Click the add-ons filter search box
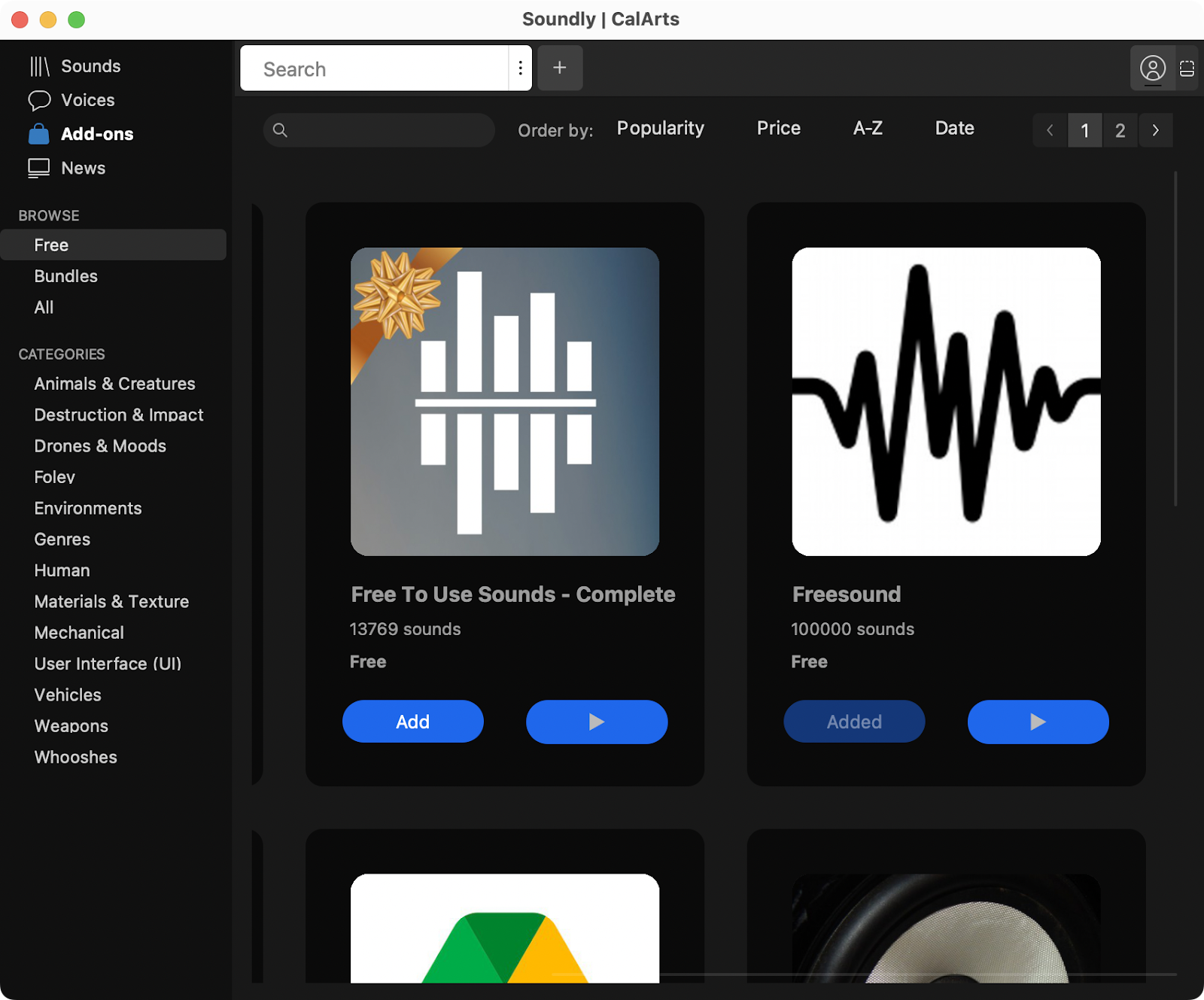The image size is (1204, 1000). coord(379,130)
